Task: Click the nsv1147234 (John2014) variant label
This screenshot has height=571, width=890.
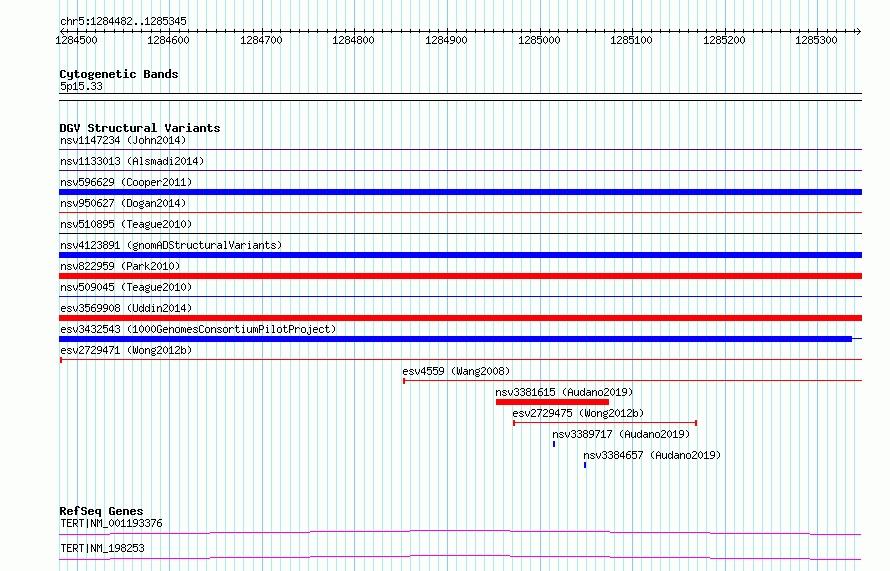Action: coord(123,140)
